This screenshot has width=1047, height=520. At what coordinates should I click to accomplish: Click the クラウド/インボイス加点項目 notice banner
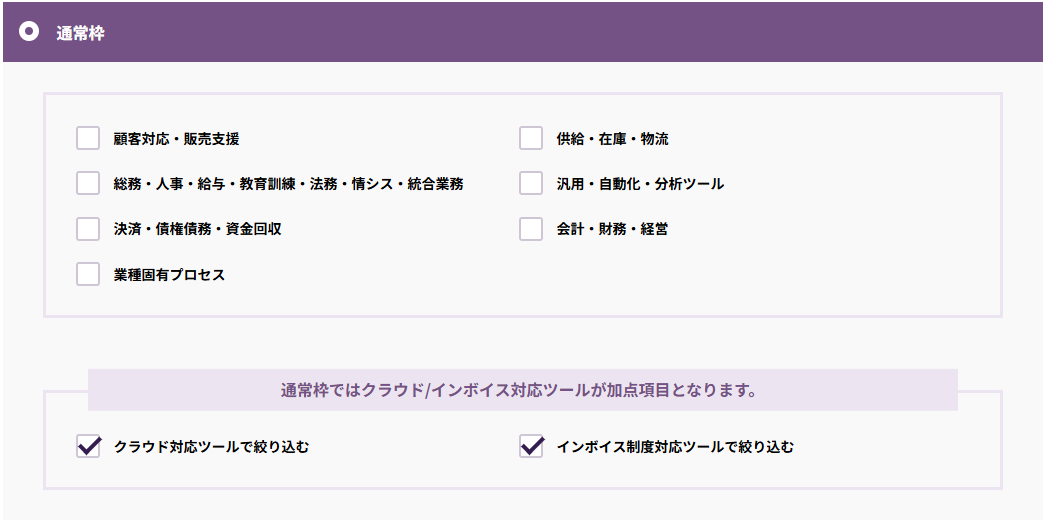tap(522, 390)
